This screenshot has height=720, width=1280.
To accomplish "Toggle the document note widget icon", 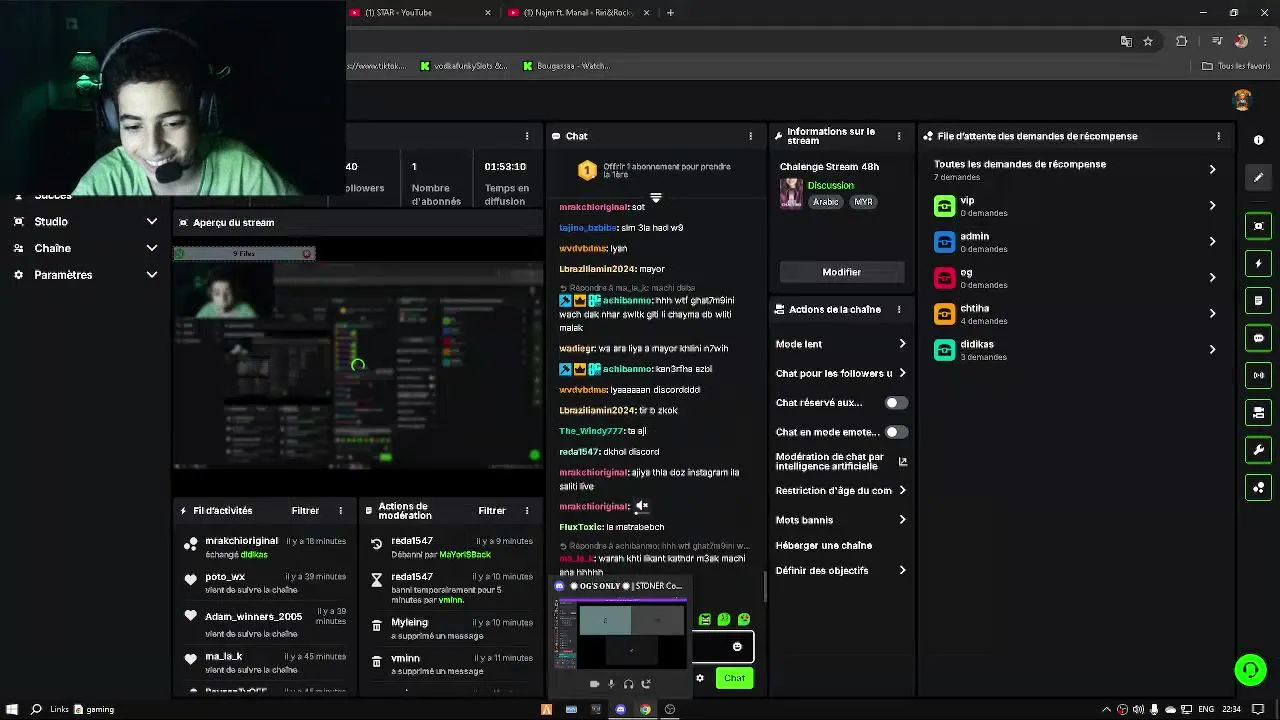I will point(1258,301).
